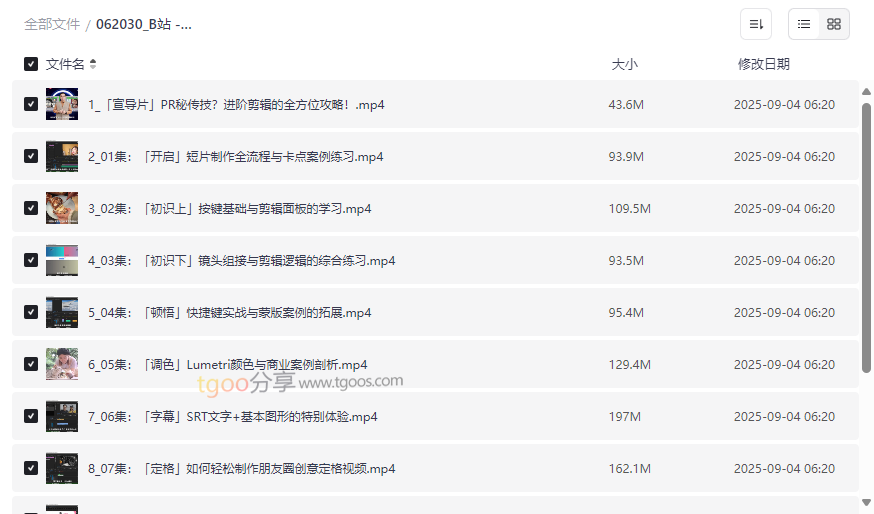Open 7_06集「字幕」SRT文字 file

pyautogui.click(x=233, y=416)
